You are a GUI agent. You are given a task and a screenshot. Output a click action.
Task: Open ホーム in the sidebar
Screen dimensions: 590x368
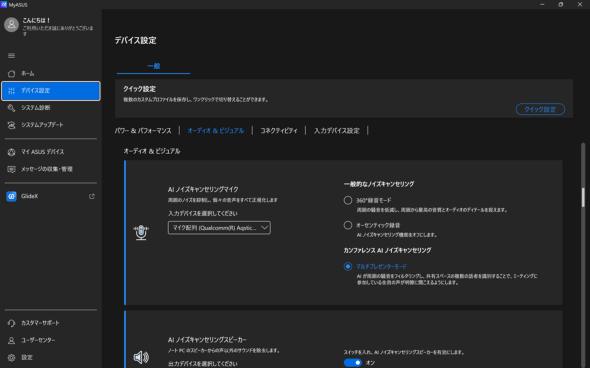pos(28,73)
